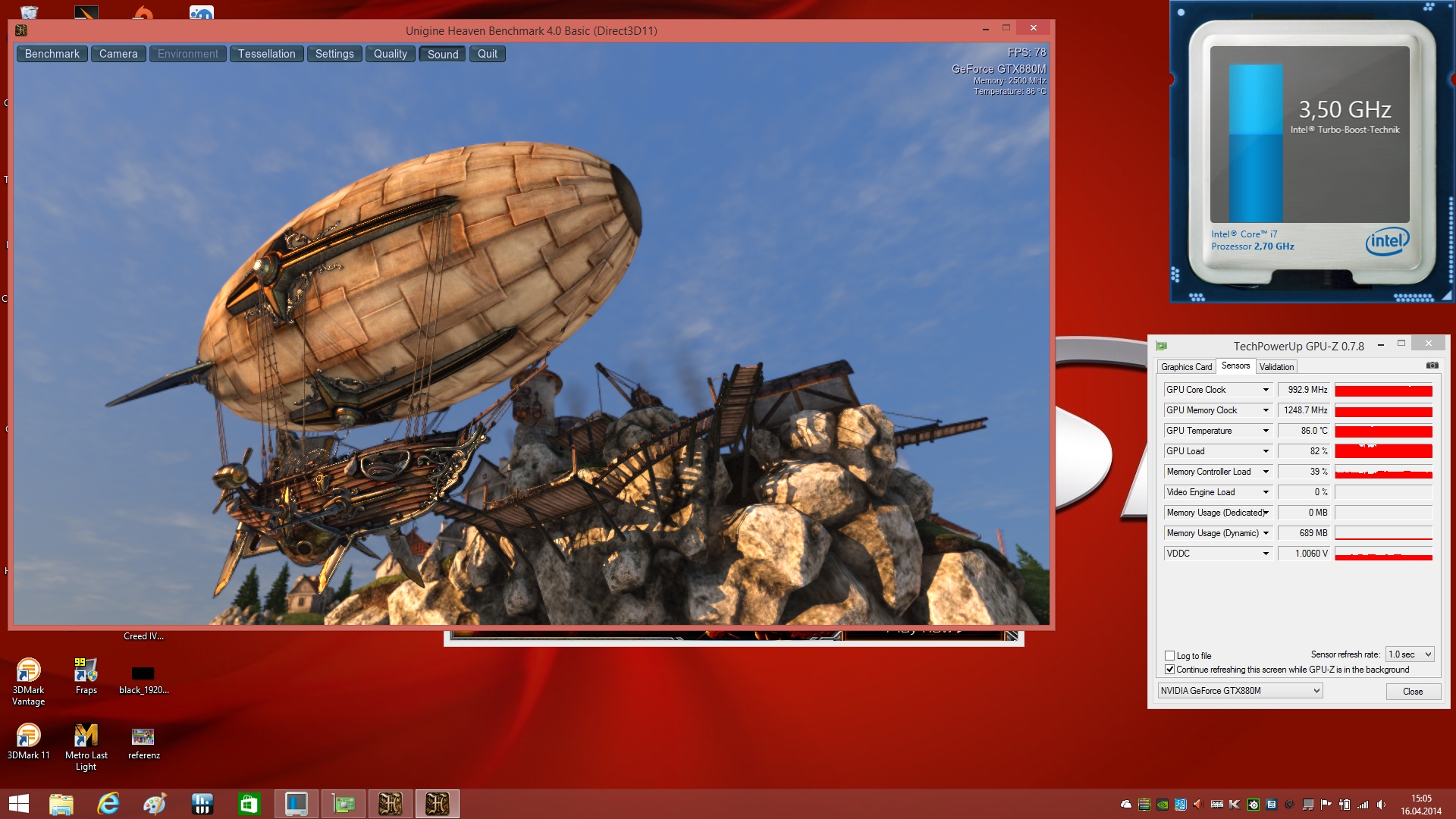Open the Windows Store taskbar icon
Image resolution: width=1456 pixels, height=819 pixels.
[x=249, y=804]
